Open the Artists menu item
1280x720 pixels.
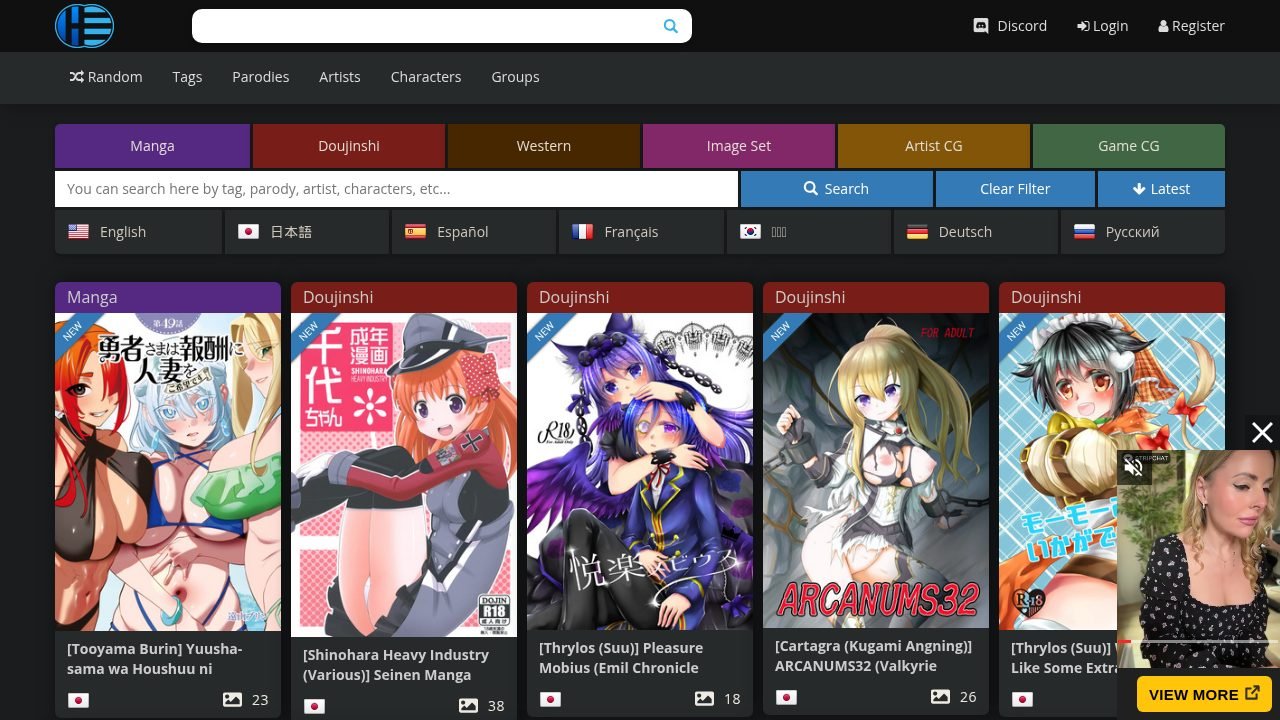tap(340, 77)
